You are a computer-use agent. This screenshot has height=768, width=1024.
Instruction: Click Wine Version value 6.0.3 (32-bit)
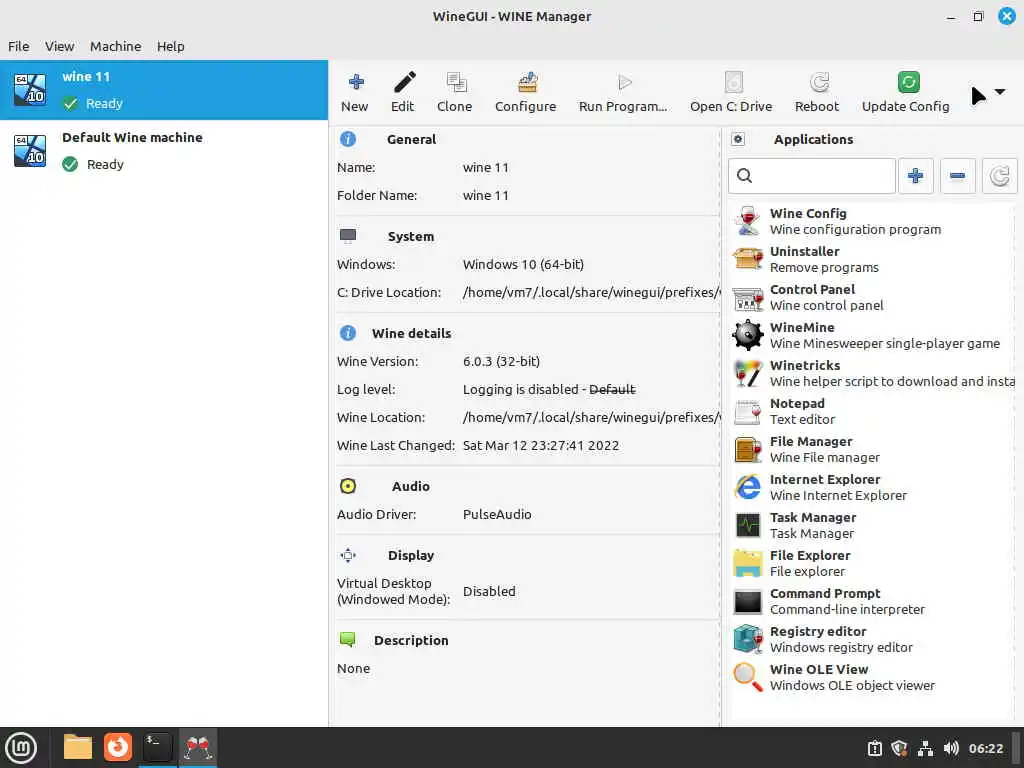[x=501, y=361]
